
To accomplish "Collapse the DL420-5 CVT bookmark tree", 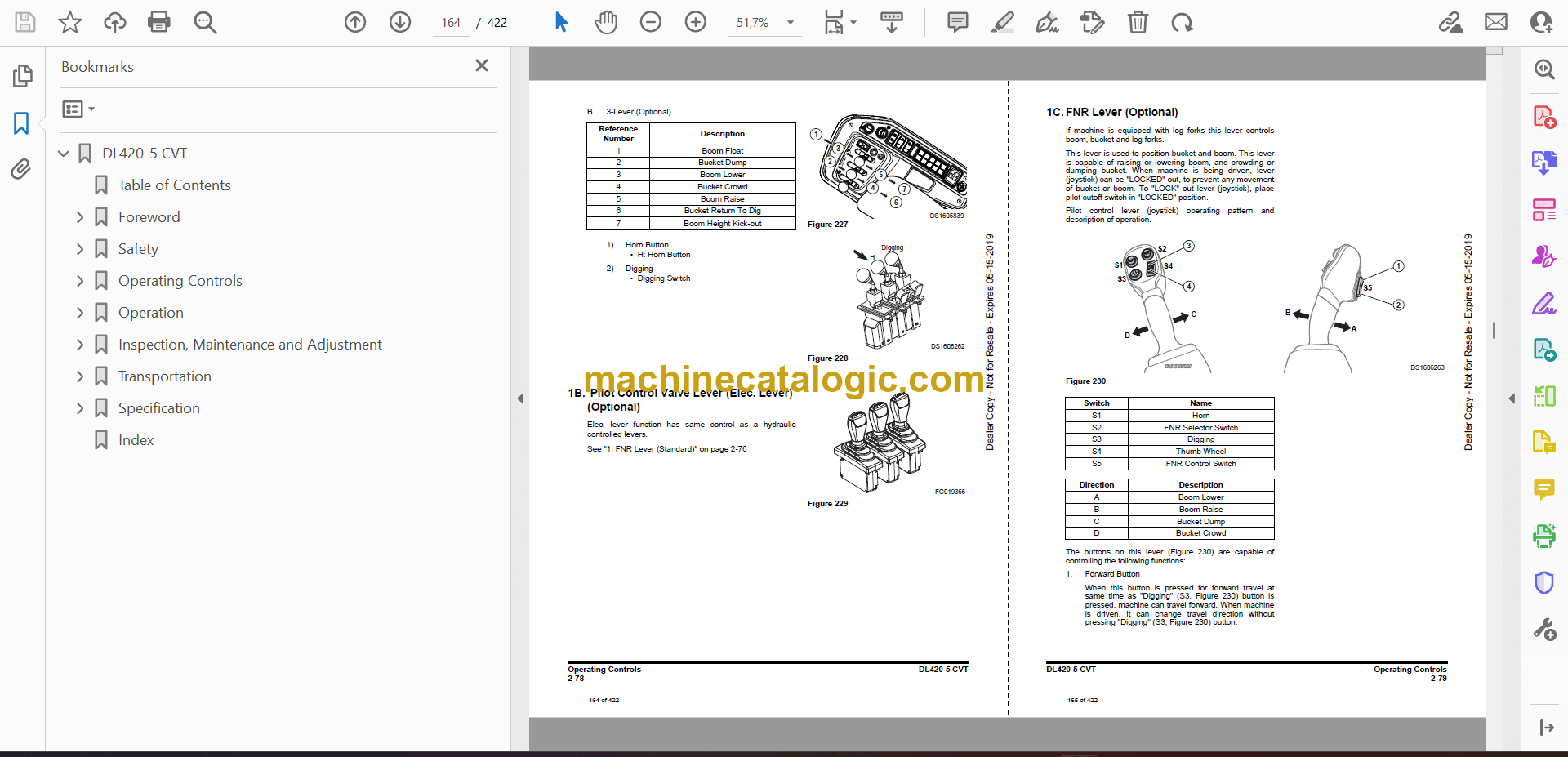I will pyautogui.click(x=64, y=154).
